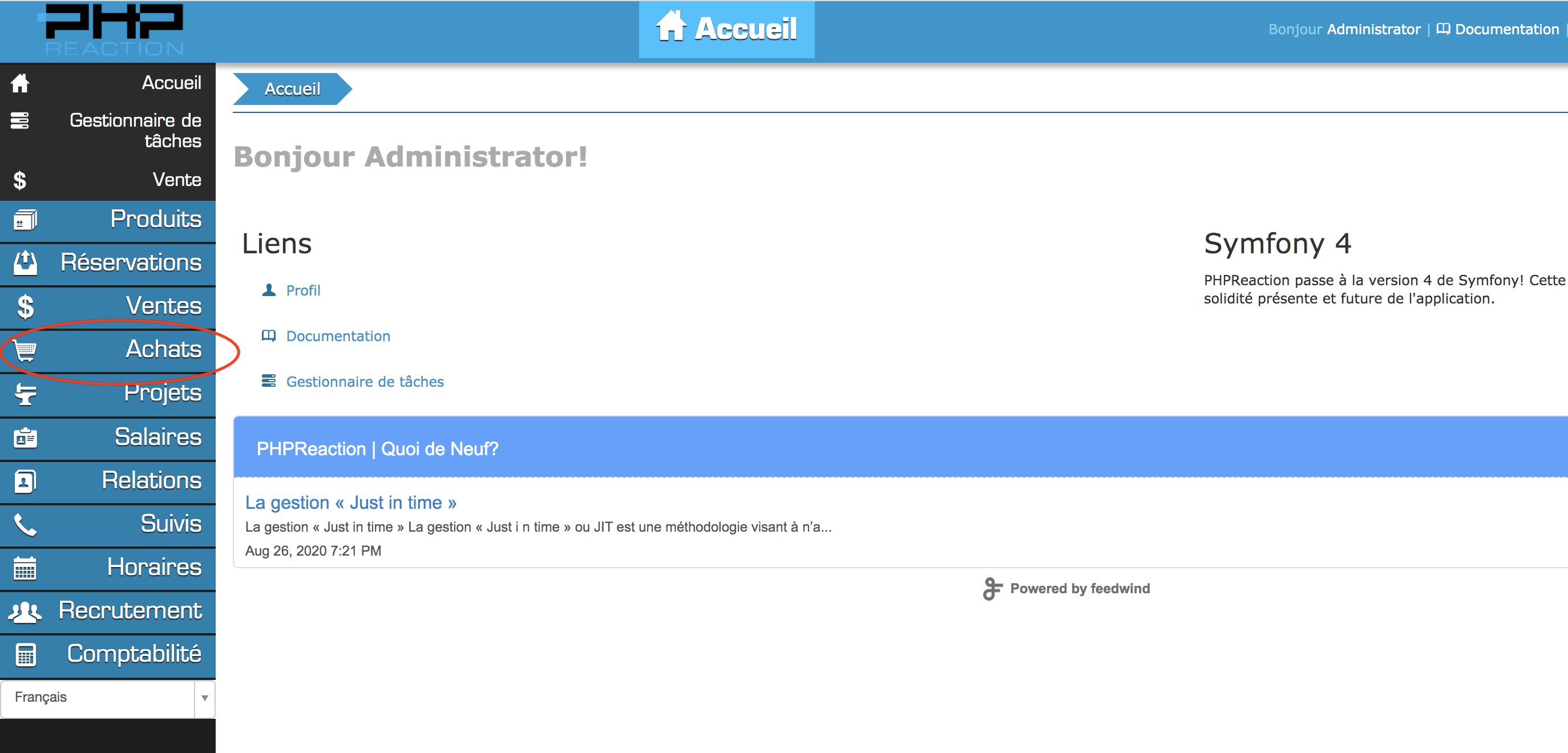Click the dollar icon beside Ventes
The image size is (1568, 753).
point(25,307)
